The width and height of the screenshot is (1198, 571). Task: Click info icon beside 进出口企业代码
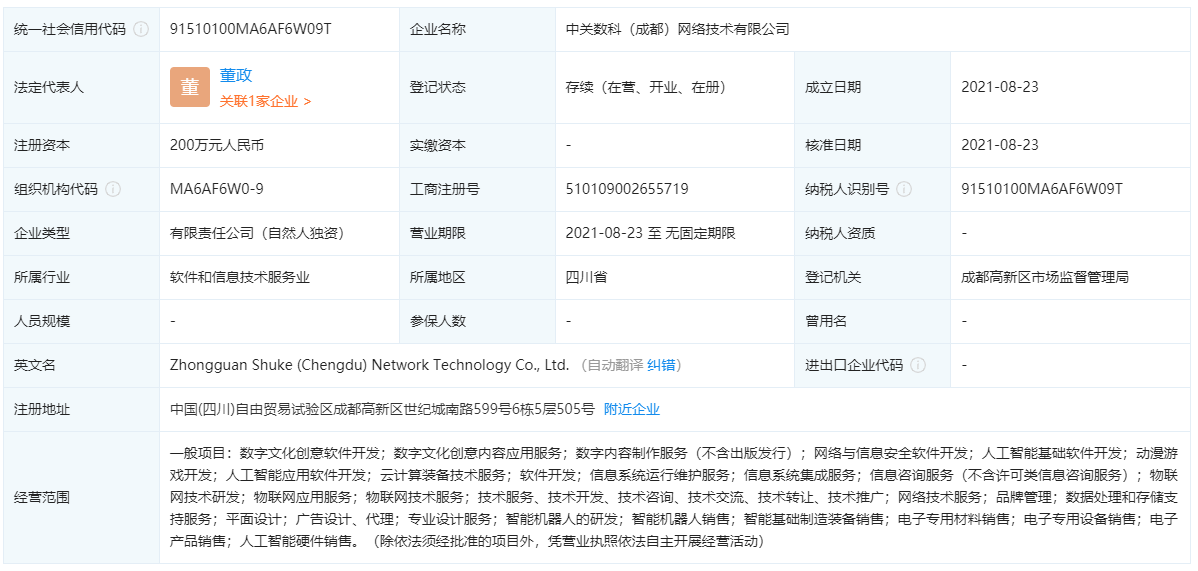tap(918, 365)
